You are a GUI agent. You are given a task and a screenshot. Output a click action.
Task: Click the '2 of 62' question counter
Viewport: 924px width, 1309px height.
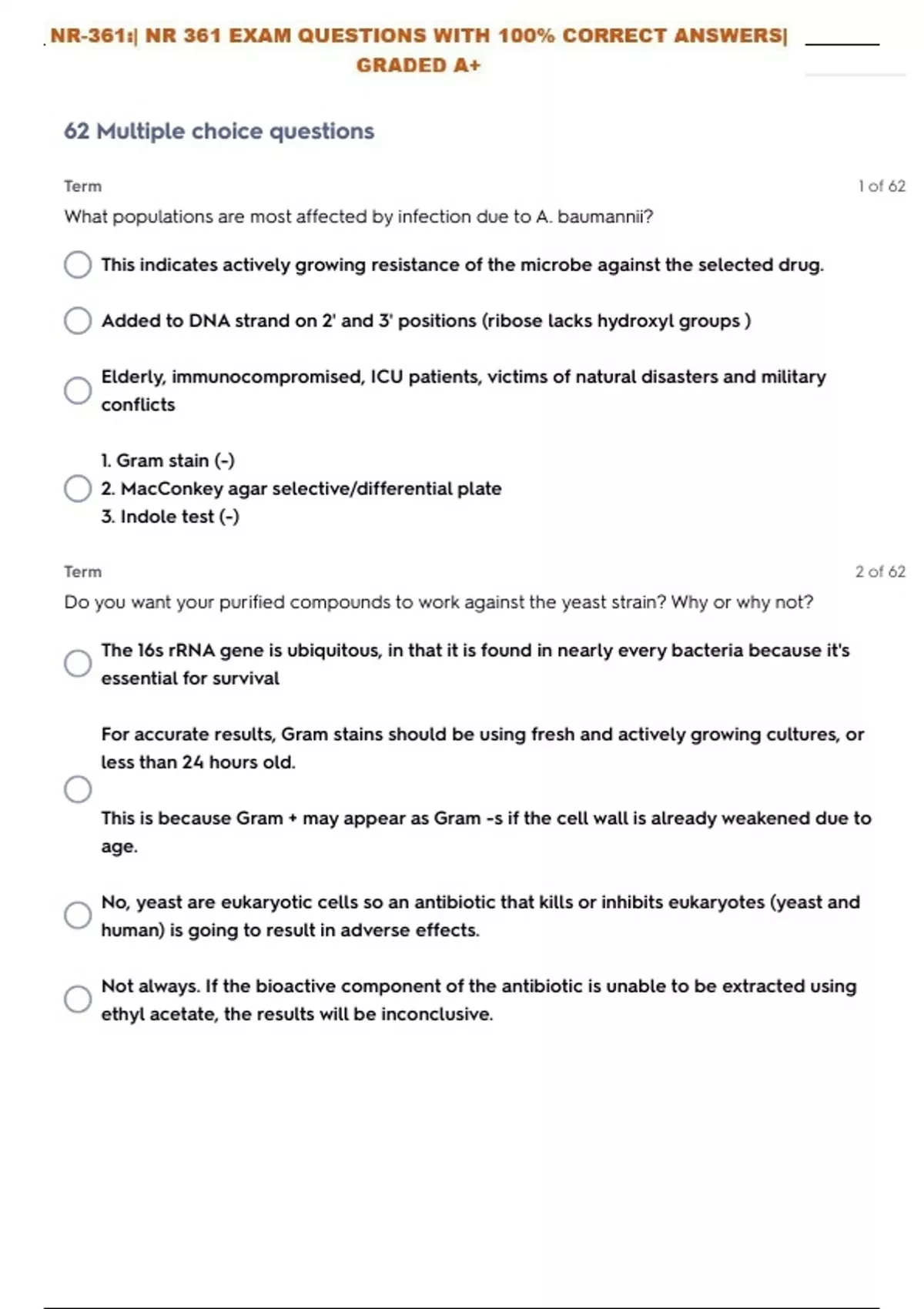(x=880, y=571)
